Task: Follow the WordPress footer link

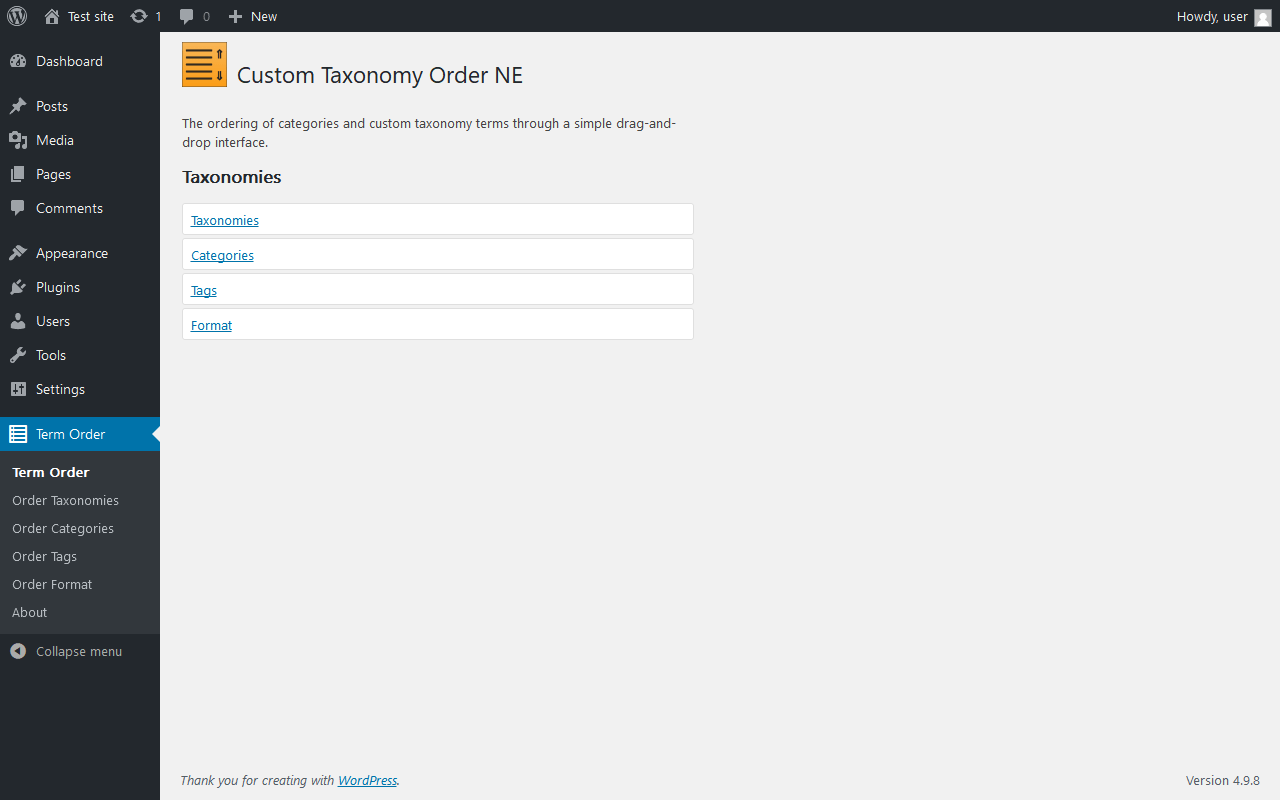Action: [367, 780]
